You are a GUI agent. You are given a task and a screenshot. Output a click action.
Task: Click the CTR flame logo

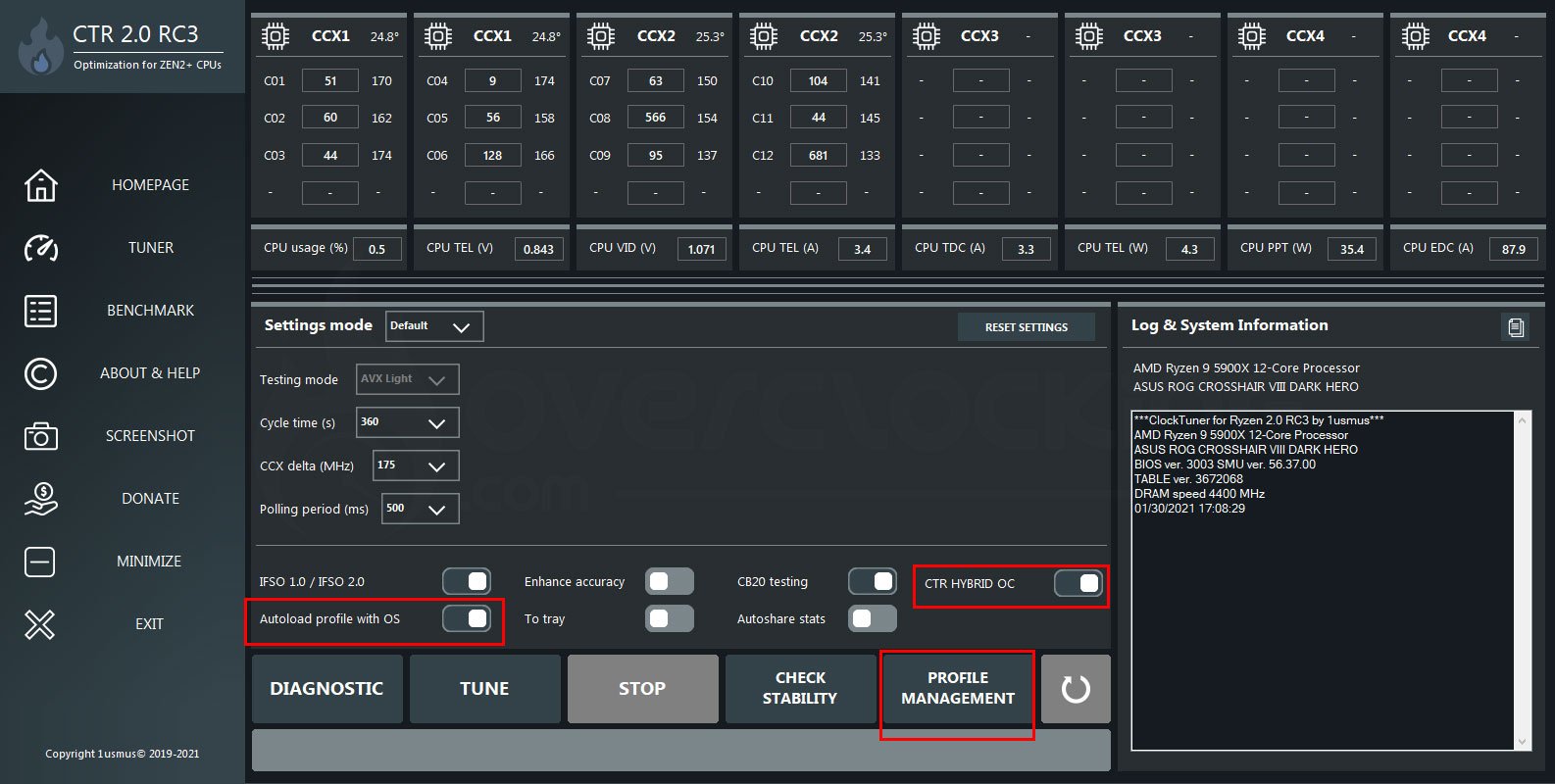coord(40,47)
